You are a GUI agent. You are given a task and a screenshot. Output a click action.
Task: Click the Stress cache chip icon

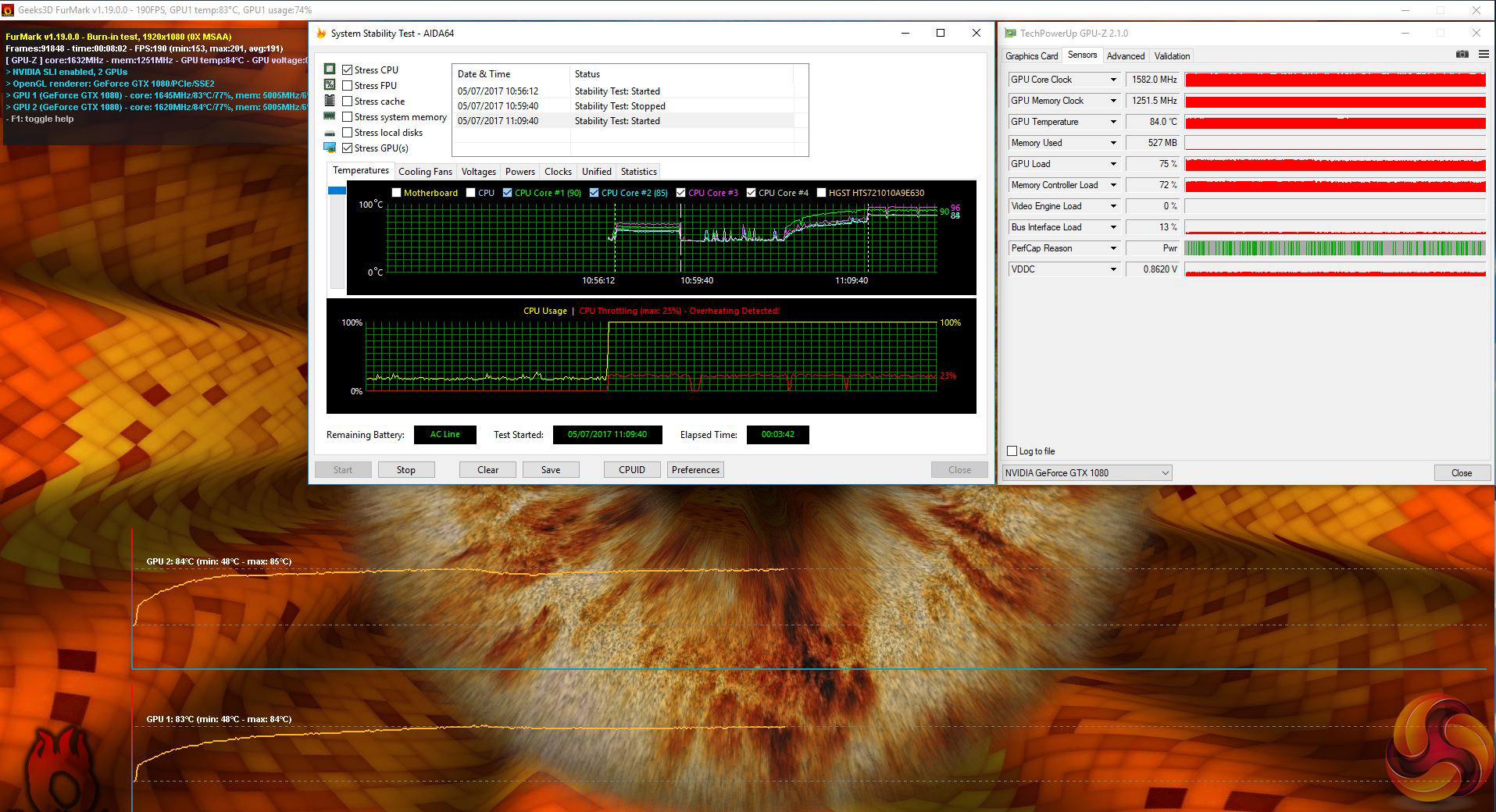[x=330, y=101]
